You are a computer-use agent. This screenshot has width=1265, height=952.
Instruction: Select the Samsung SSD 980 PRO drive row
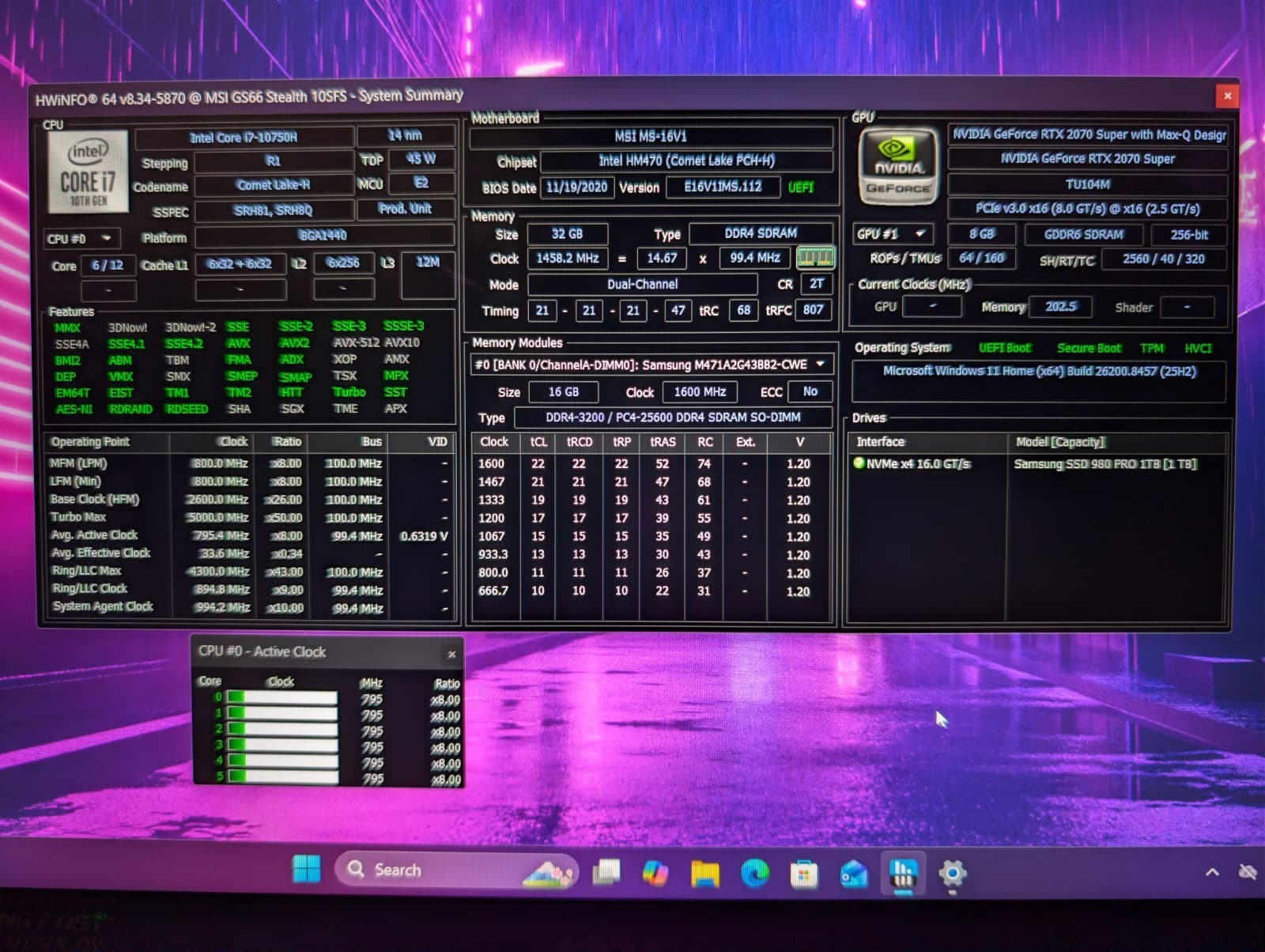1038,464
